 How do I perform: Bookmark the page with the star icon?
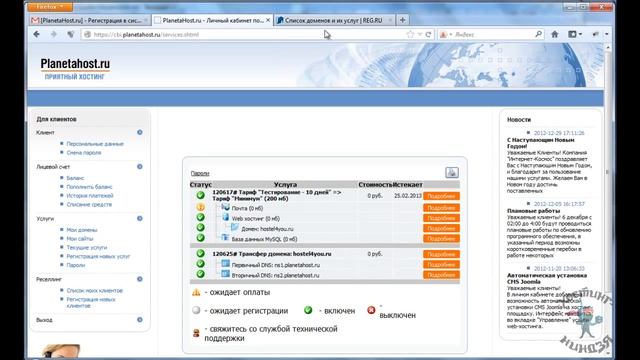pos(410,35)
